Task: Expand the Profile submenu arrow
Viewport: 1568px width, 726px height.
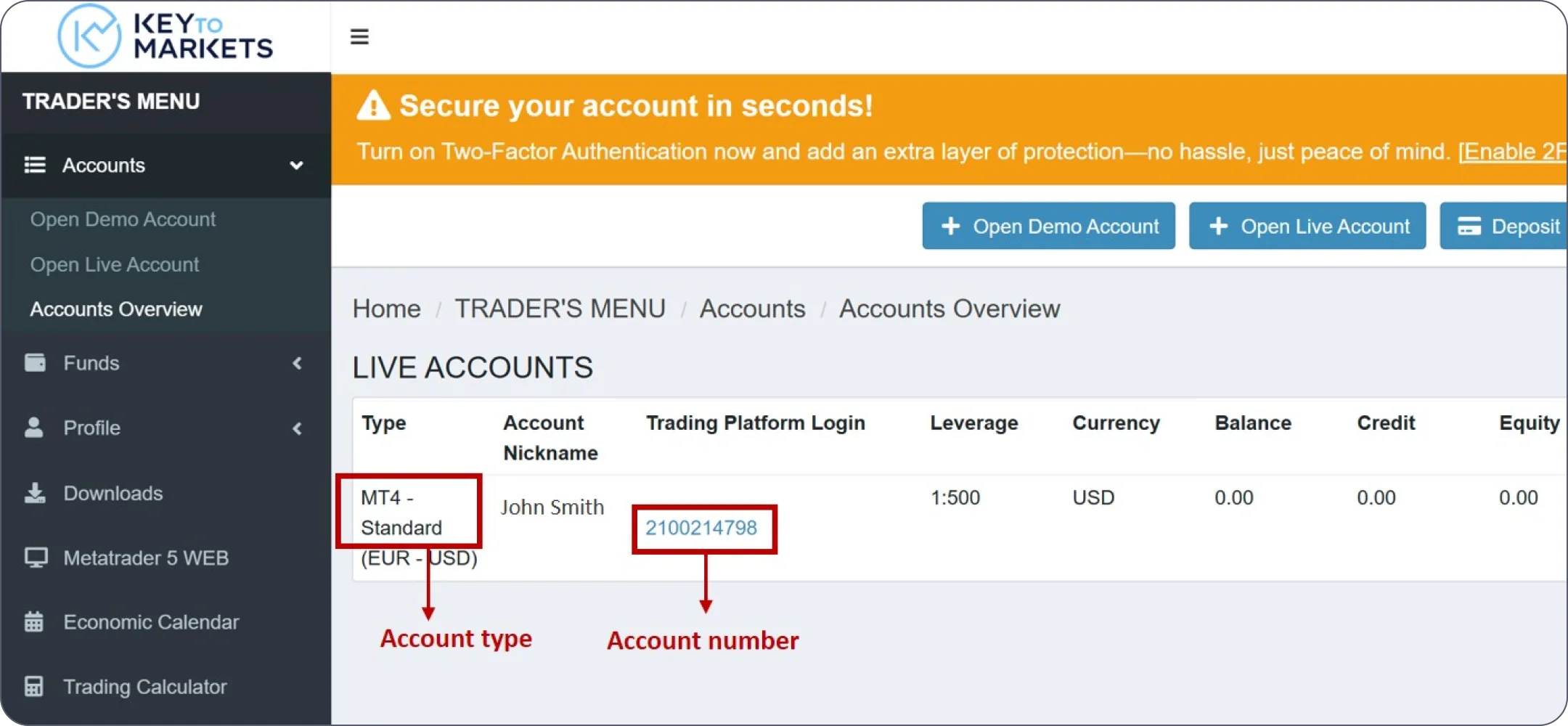Action: pos(297,428)
